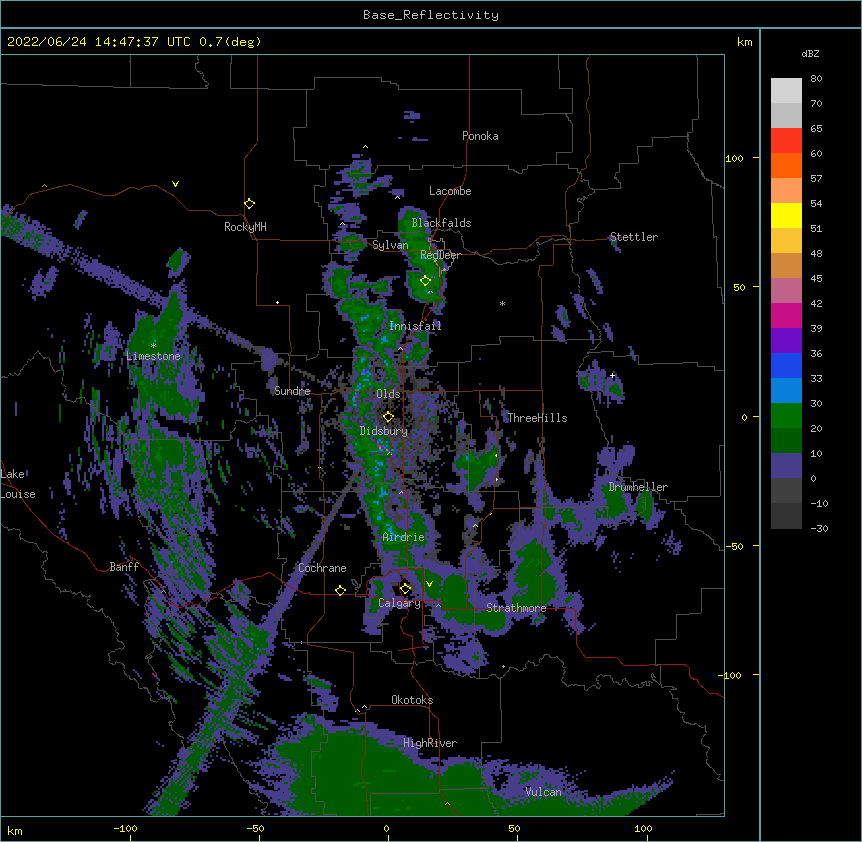Click the RedDeer city label
This screenshot has height=842, width=862.
click(440, 255)
